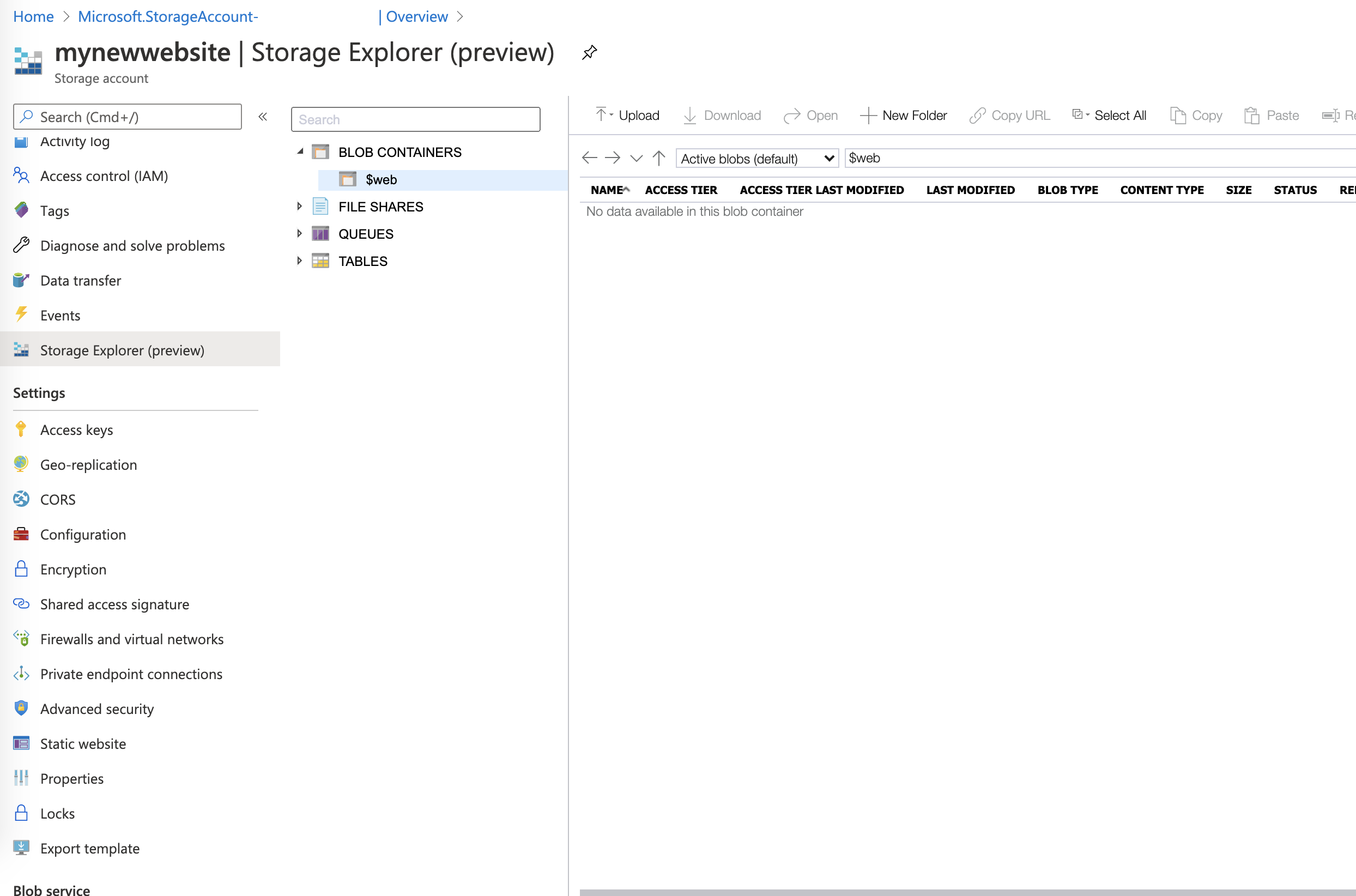This screenshot has height=896, width=1356.
Task: Navigate back with the left arrow
Action: point(589,158)
